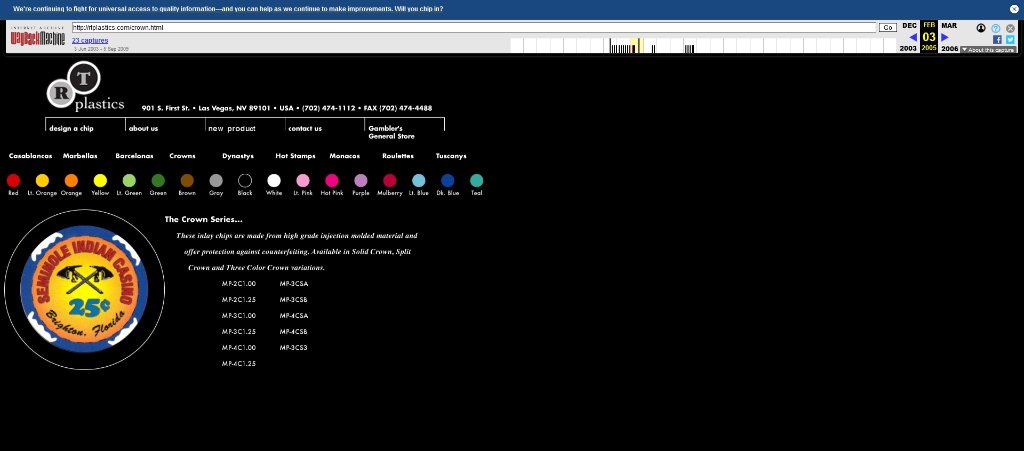Select the Marbellas series tab
Image resolution: width=1024 pixels, height=451 pixels.
tap(80, 156)
